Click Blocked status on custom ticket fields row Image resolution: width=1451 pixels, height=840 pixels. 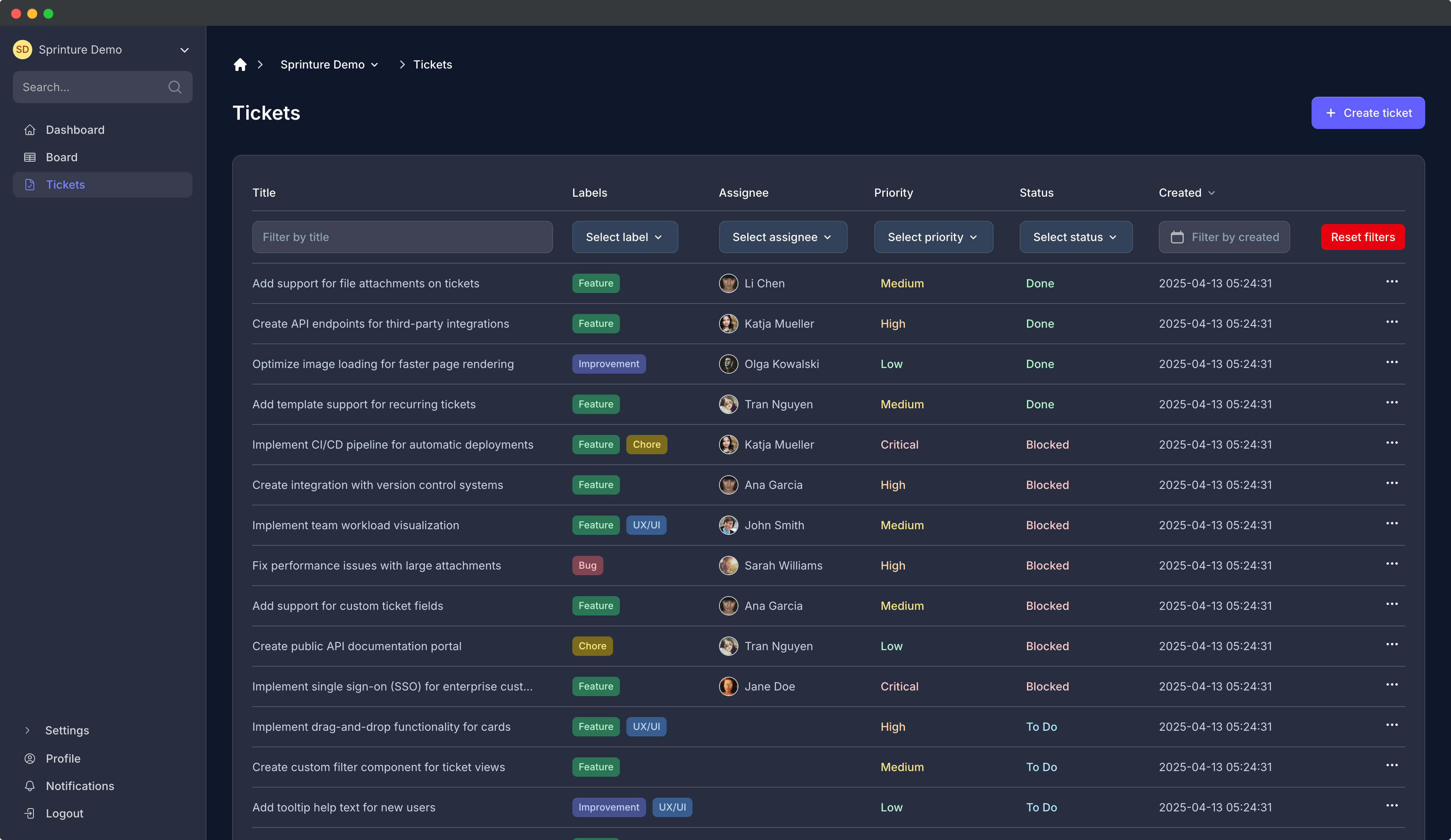point(1047,606)
